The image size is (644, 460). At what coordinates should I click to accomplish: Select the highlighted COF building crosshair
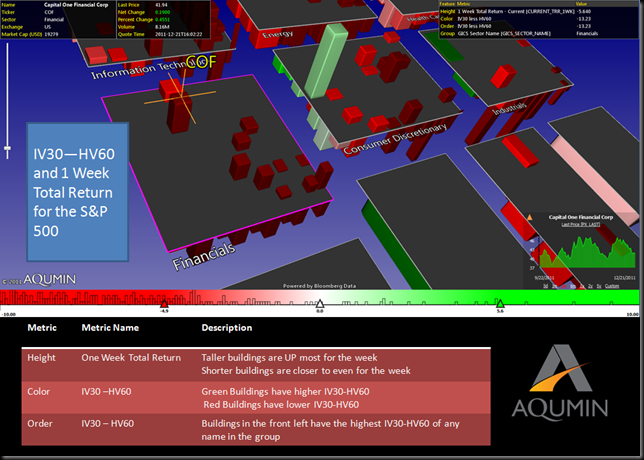click(x=181, y=97)
